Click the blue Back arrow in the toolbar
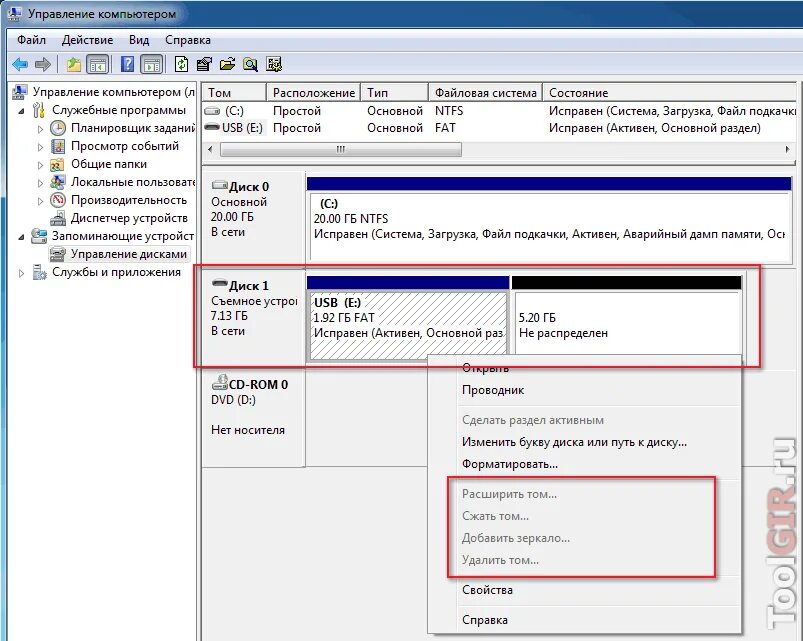The height and width of the screenshot is (641, 803). click(x=20, y=65)
